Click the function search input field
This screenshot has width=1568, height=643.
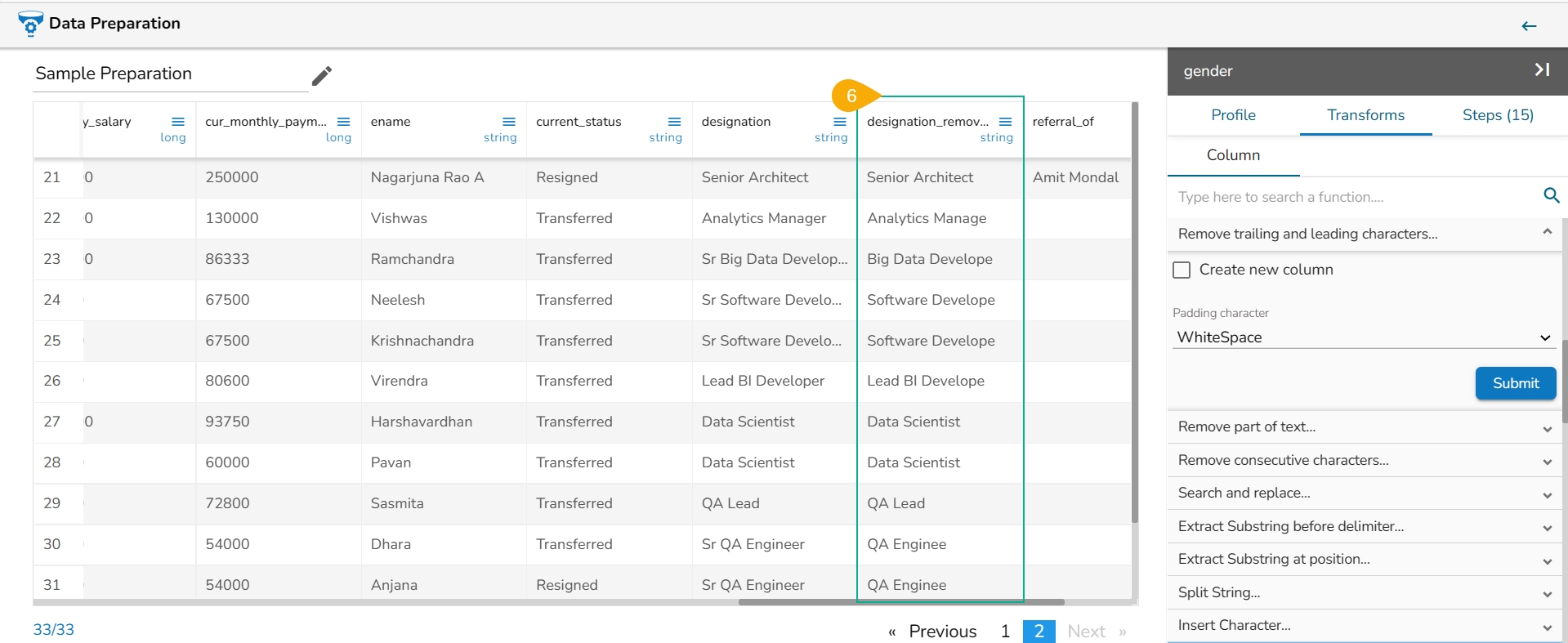1352,197
